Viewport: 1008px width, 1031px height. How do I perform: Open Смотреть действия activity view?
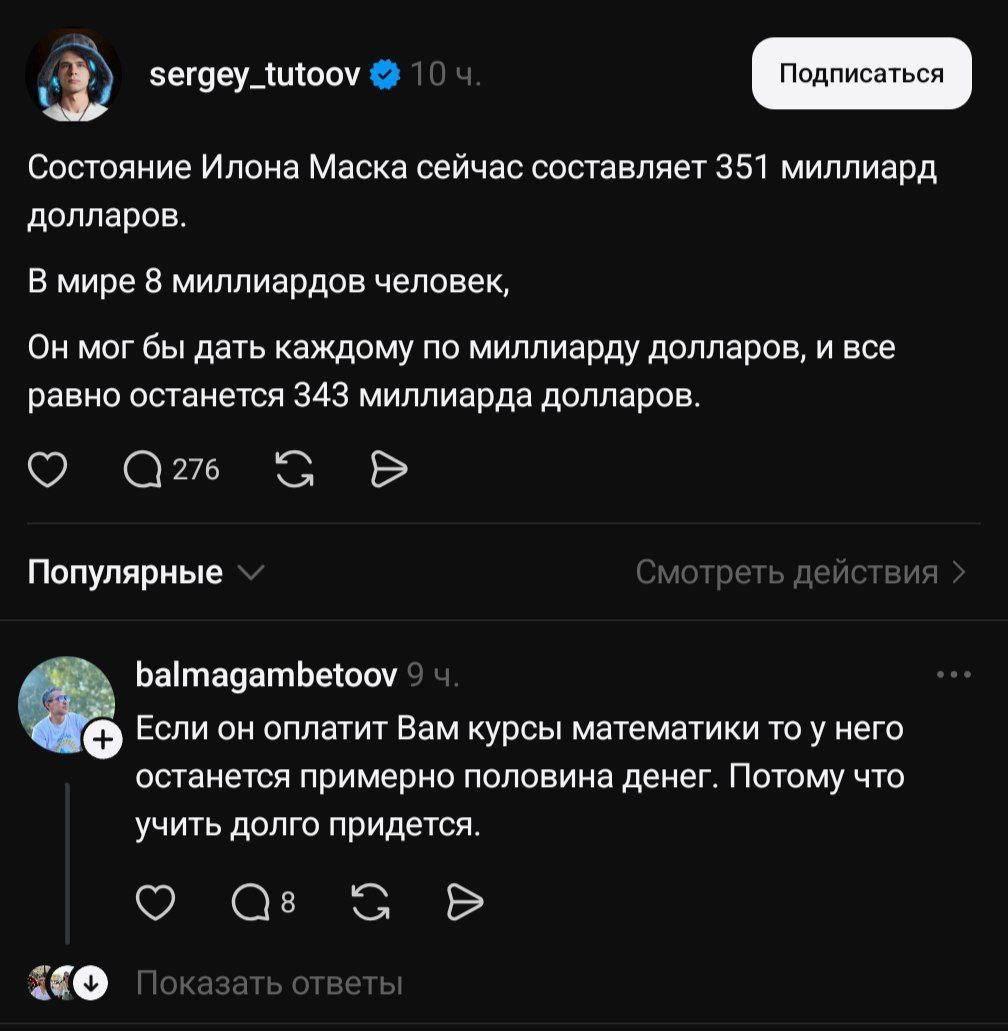[800, 573]
